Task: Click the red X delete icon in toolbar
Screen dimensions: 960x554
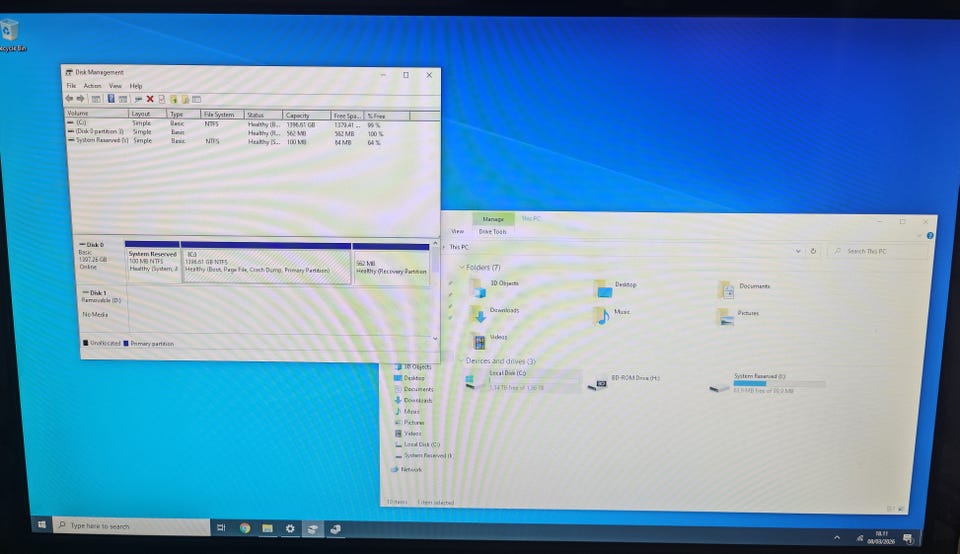Action: click(x=150, y=99)
